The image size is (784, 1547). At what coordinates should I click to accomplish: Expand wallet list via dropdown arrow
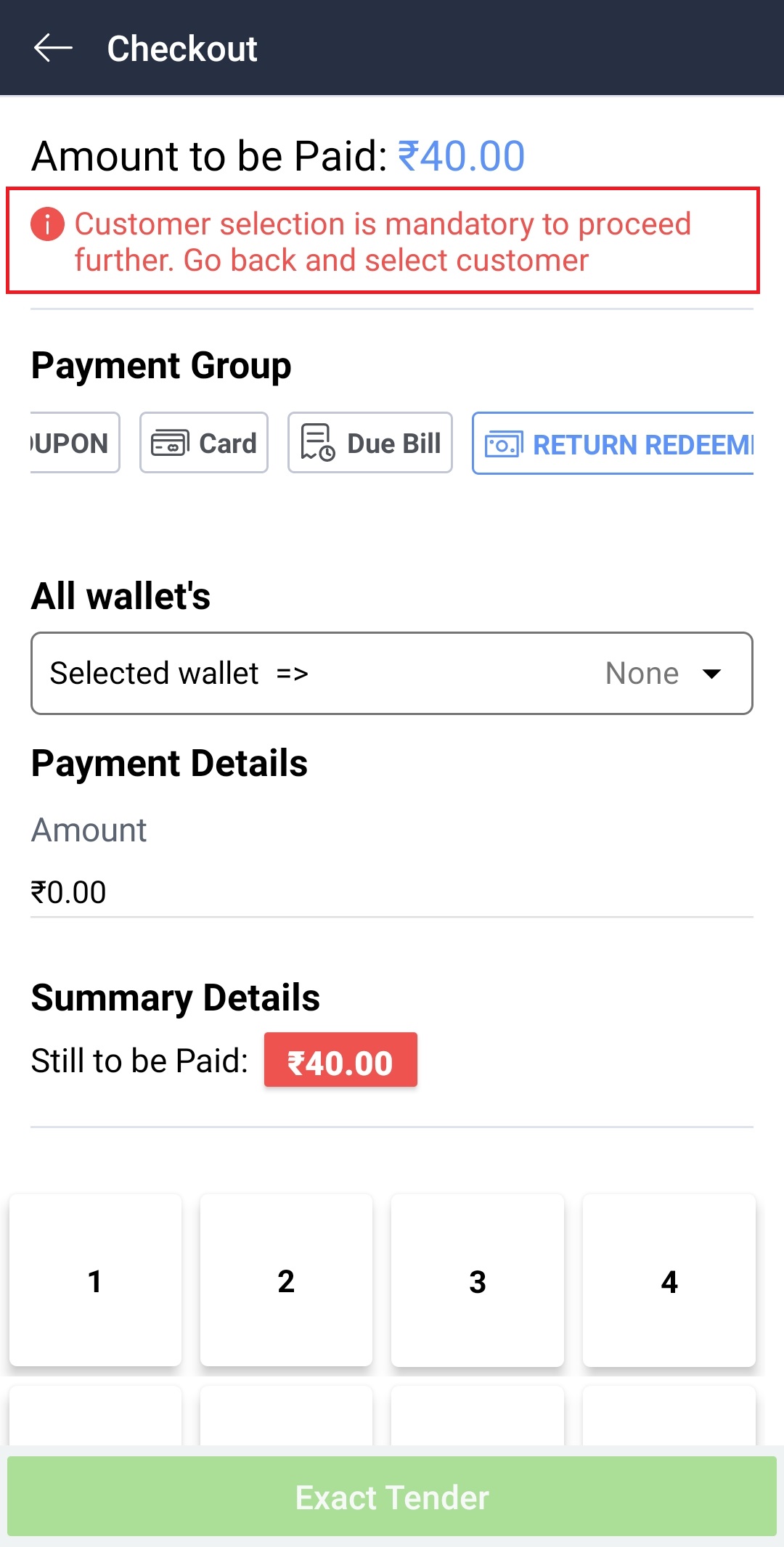tap(712, 674)
